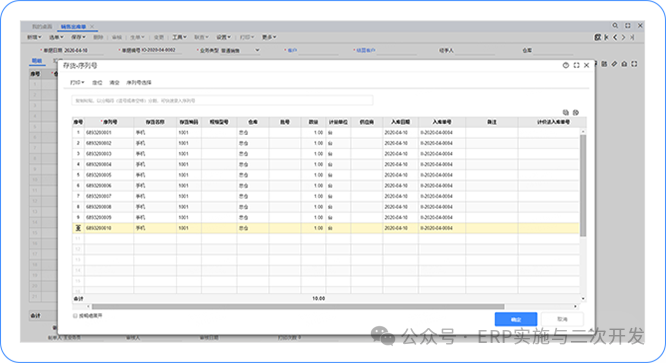Select row with serial 6893260005
Viewport: 666px width, 363px height.
(x=326, y=175)
